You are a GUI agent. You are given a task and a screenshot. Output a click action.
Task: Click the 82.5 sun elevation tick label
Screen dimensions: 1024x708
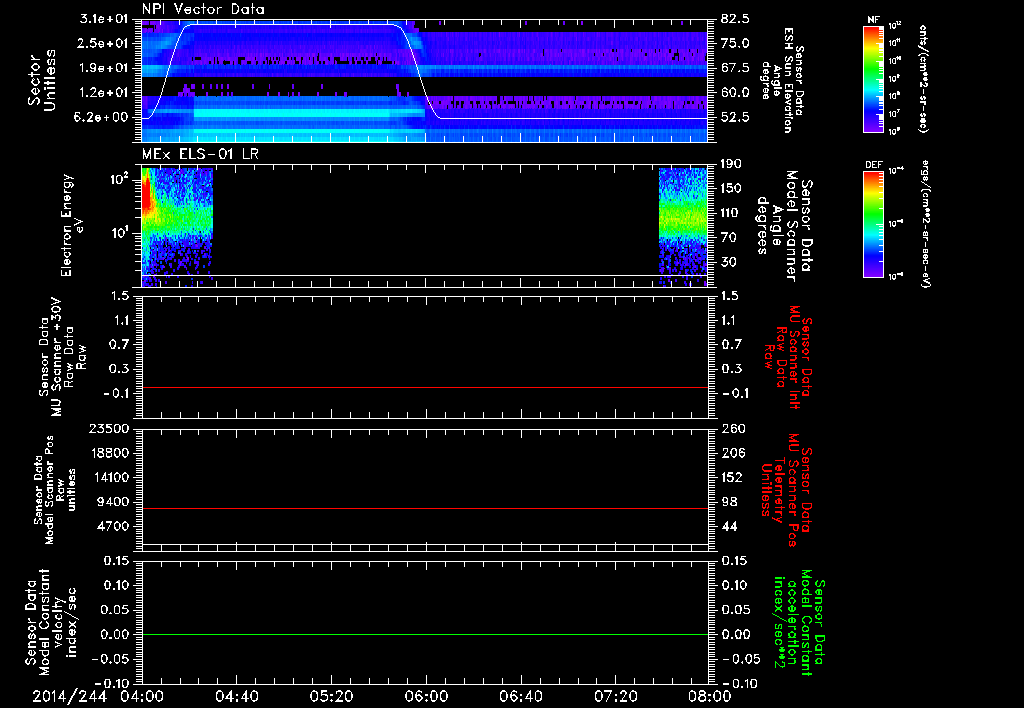(x=735, y=19)
